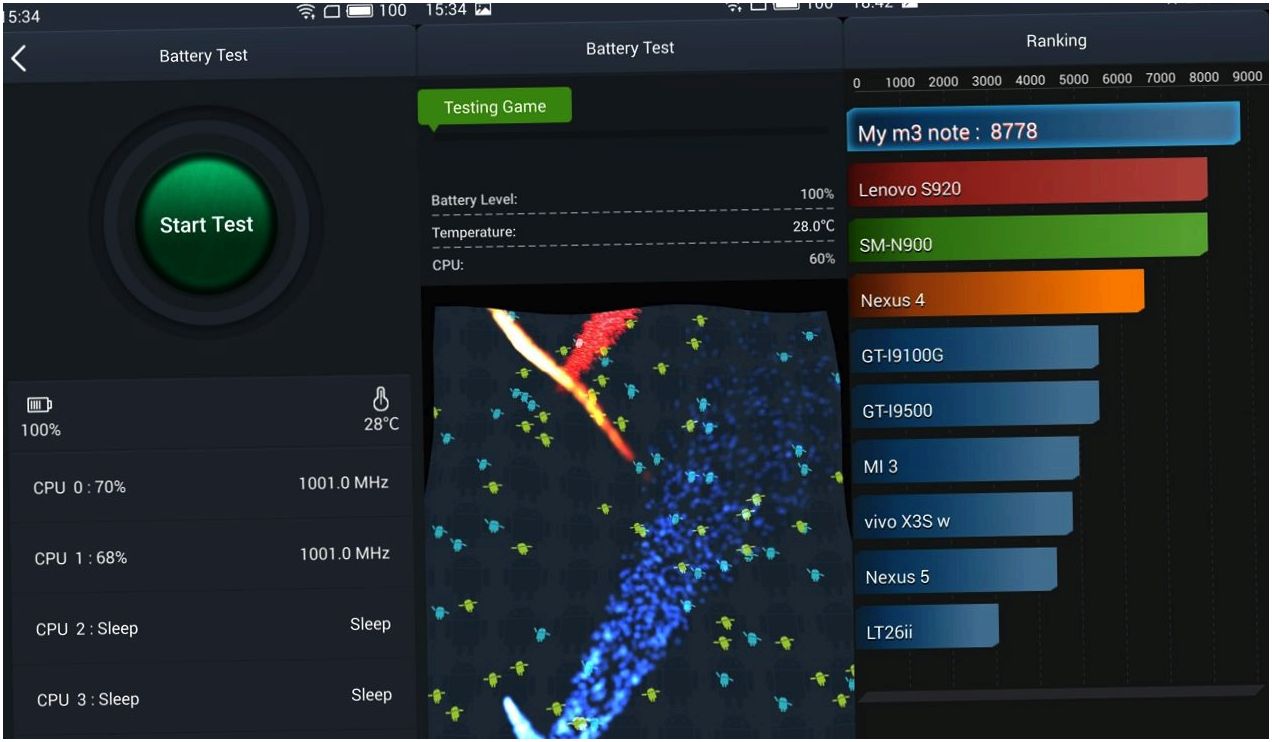Tap the Battery Test title above Testing Game

[630, 48]
